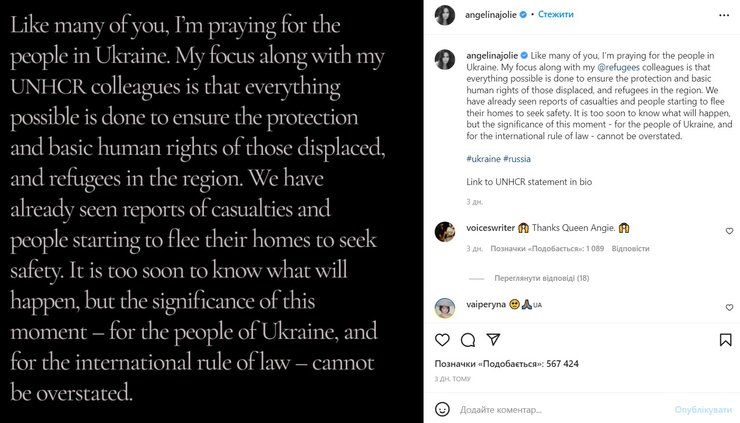Screen dimensions: 740x423
Task: Click angelinajolie's header profile avatar
Action: [445, 15]
